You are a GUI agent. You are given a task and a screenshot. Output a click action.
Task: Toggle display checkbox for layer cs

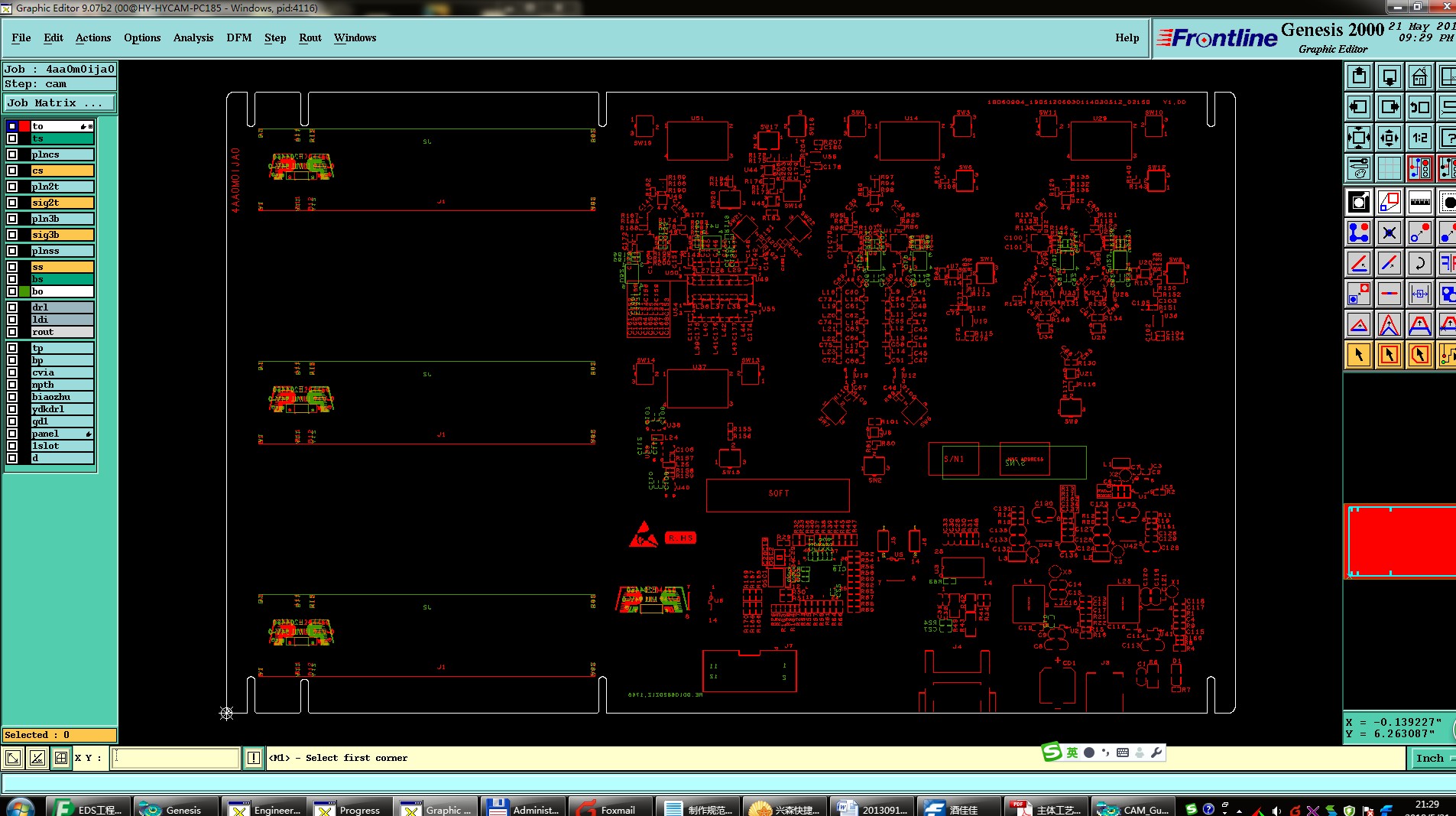pos(12,171)
